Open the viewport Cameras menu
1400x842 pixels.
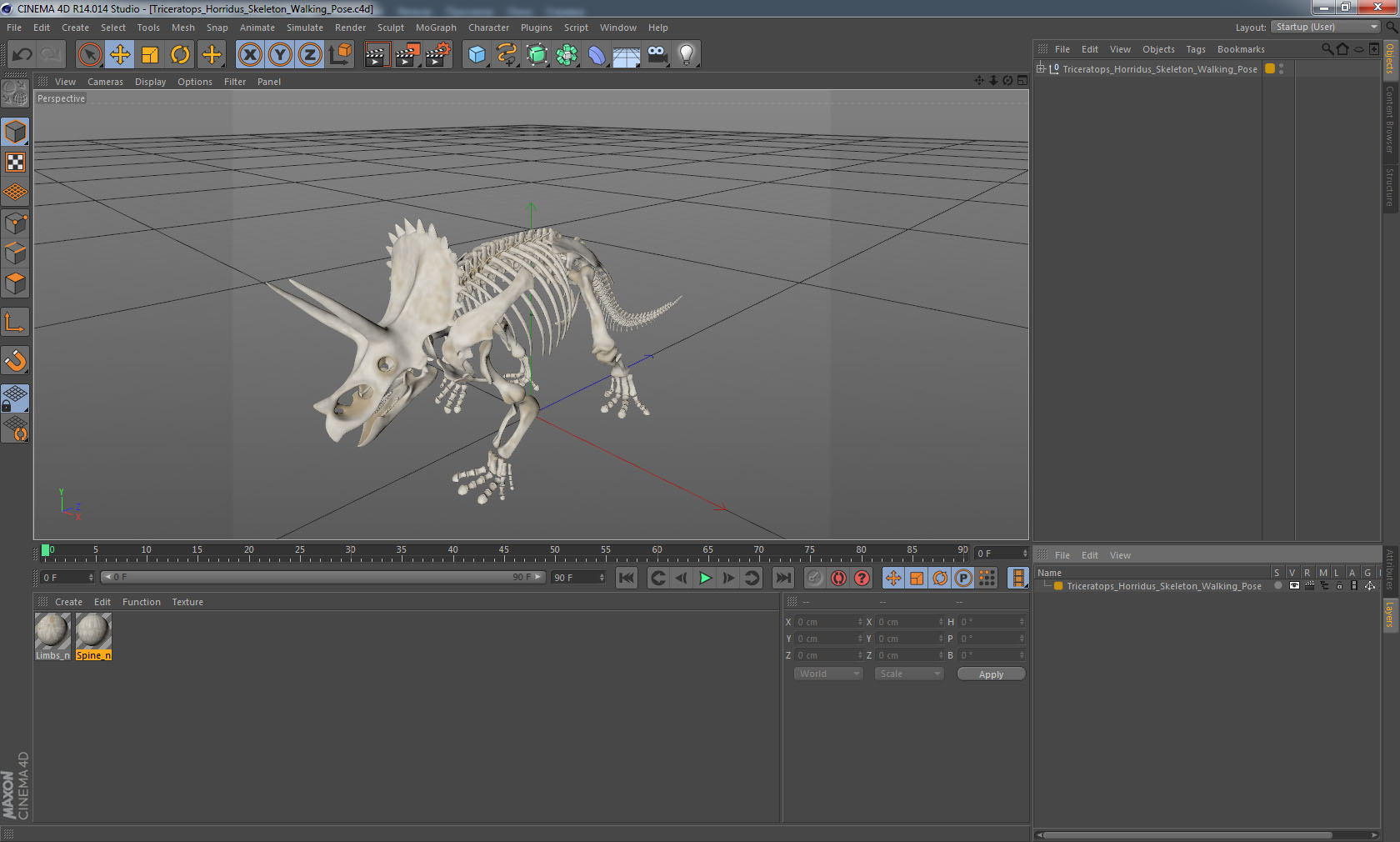[x=105, y=82]
